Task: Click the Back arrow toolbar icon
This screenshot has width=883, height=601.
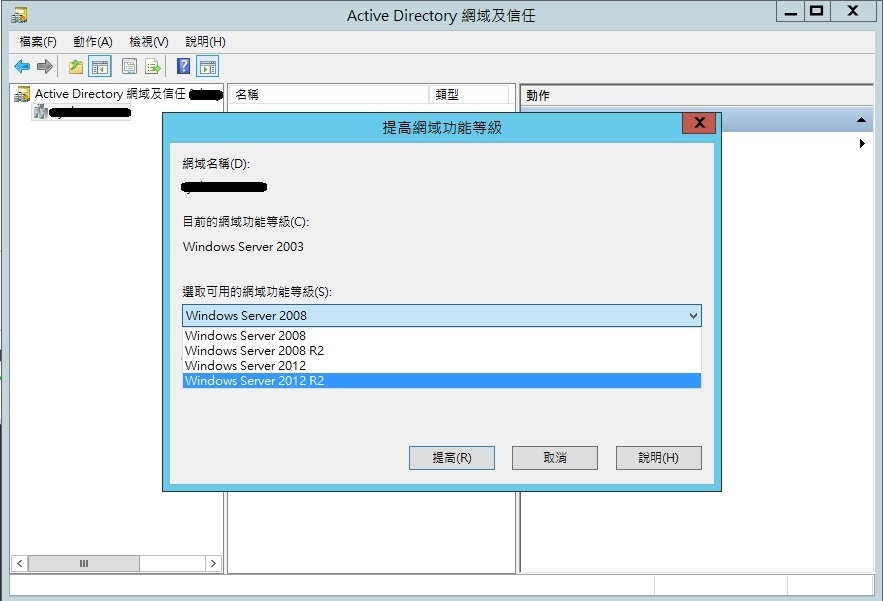Action: tap(22, 66)
